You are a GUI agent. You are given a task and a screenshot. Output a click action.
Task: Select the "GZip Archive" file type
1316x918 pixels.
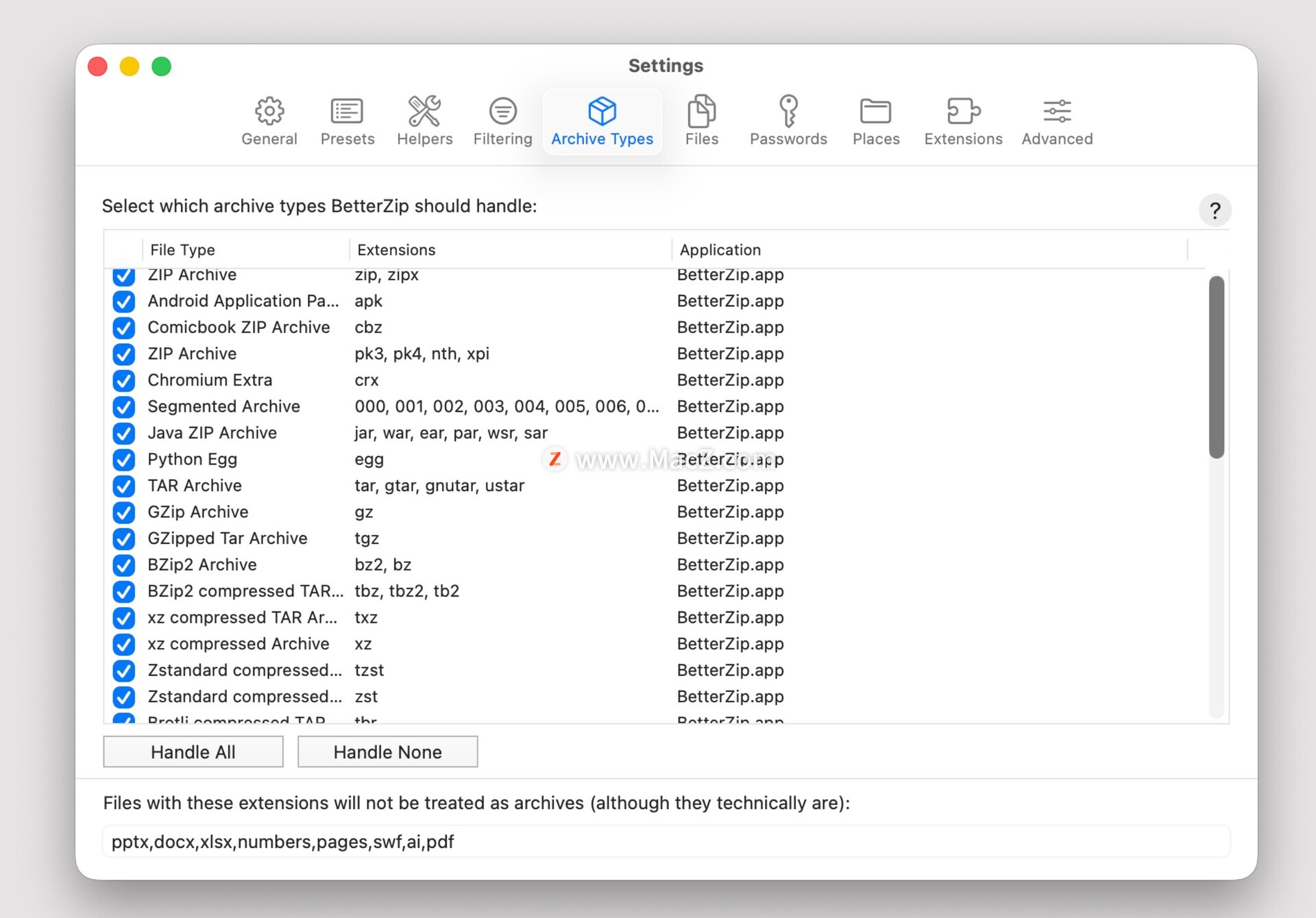[x=198, y=512]
